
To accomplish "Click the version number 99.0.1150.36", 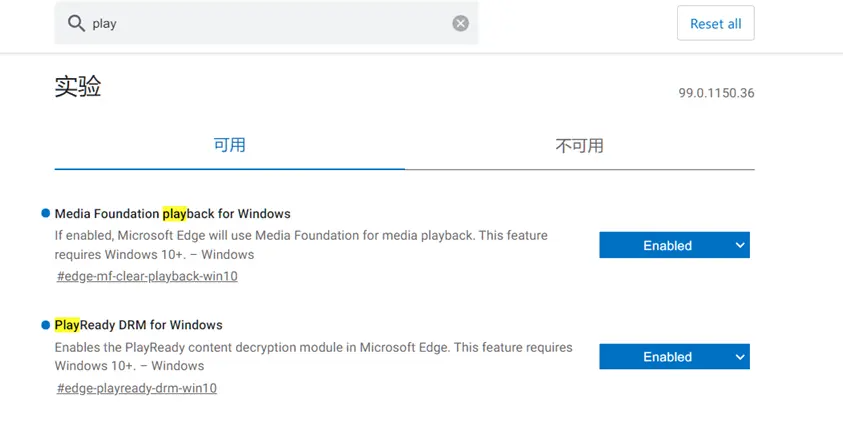I will tap(716, 93).
